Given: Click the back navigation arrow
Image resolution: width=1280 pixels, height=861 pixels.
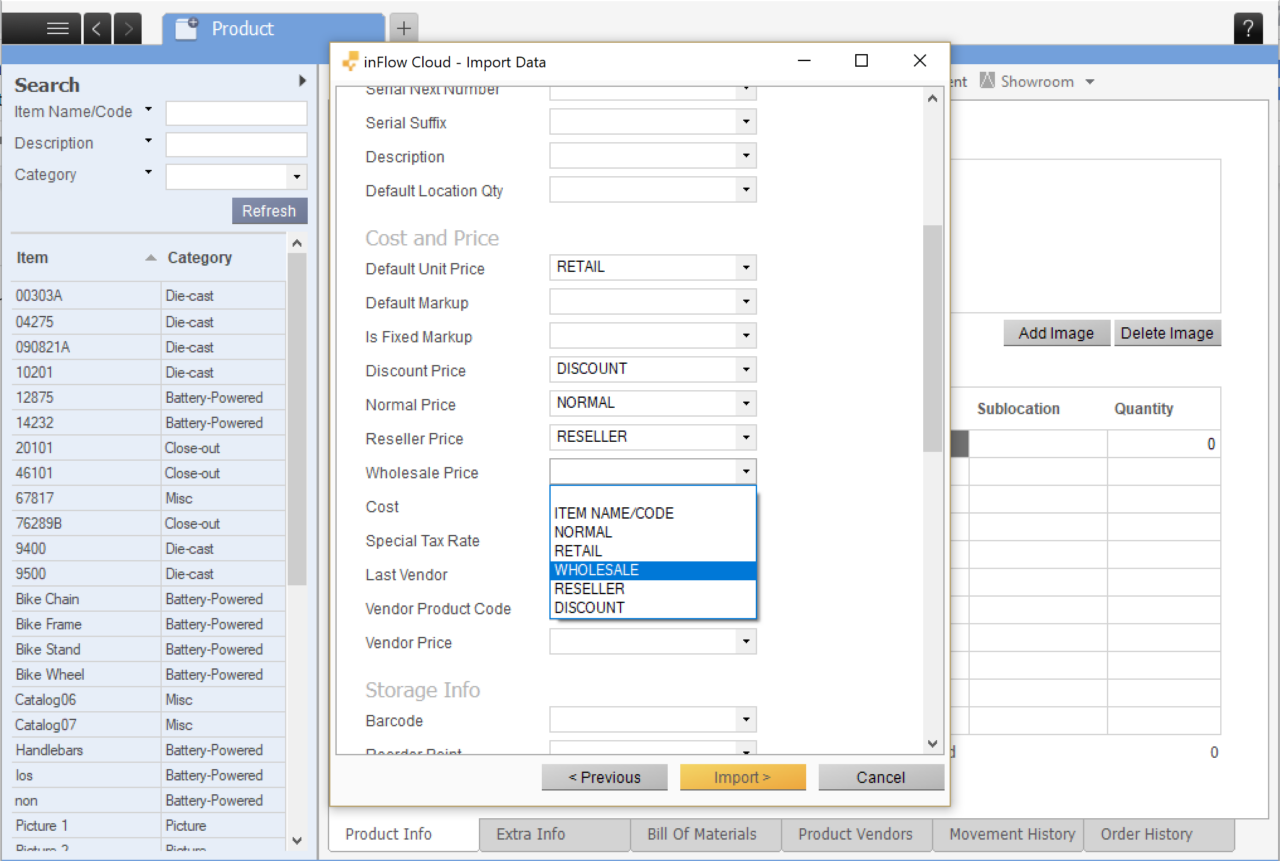Looking at the screenshot, I should pos(97,28).
